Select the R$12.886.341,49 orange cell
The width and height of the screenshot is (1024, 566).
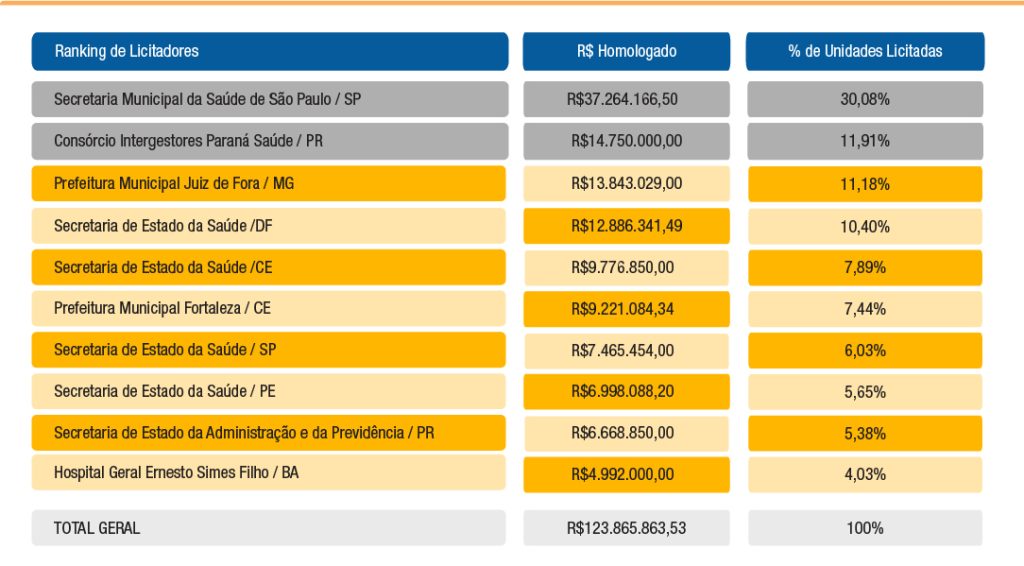[626, 226]
